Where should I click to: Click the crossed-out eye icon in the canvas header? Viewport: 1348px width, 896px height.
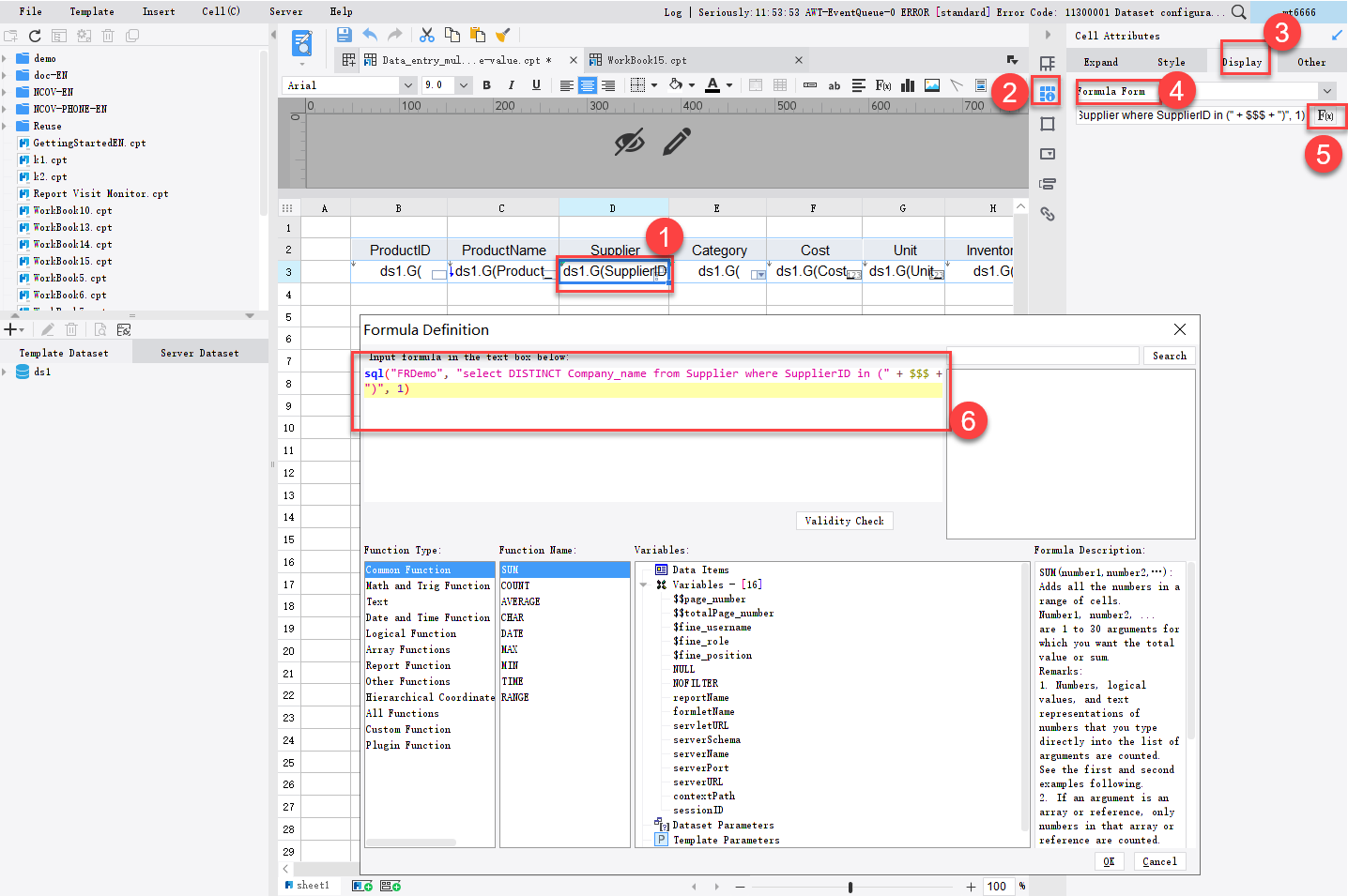(x=629, y=143)
